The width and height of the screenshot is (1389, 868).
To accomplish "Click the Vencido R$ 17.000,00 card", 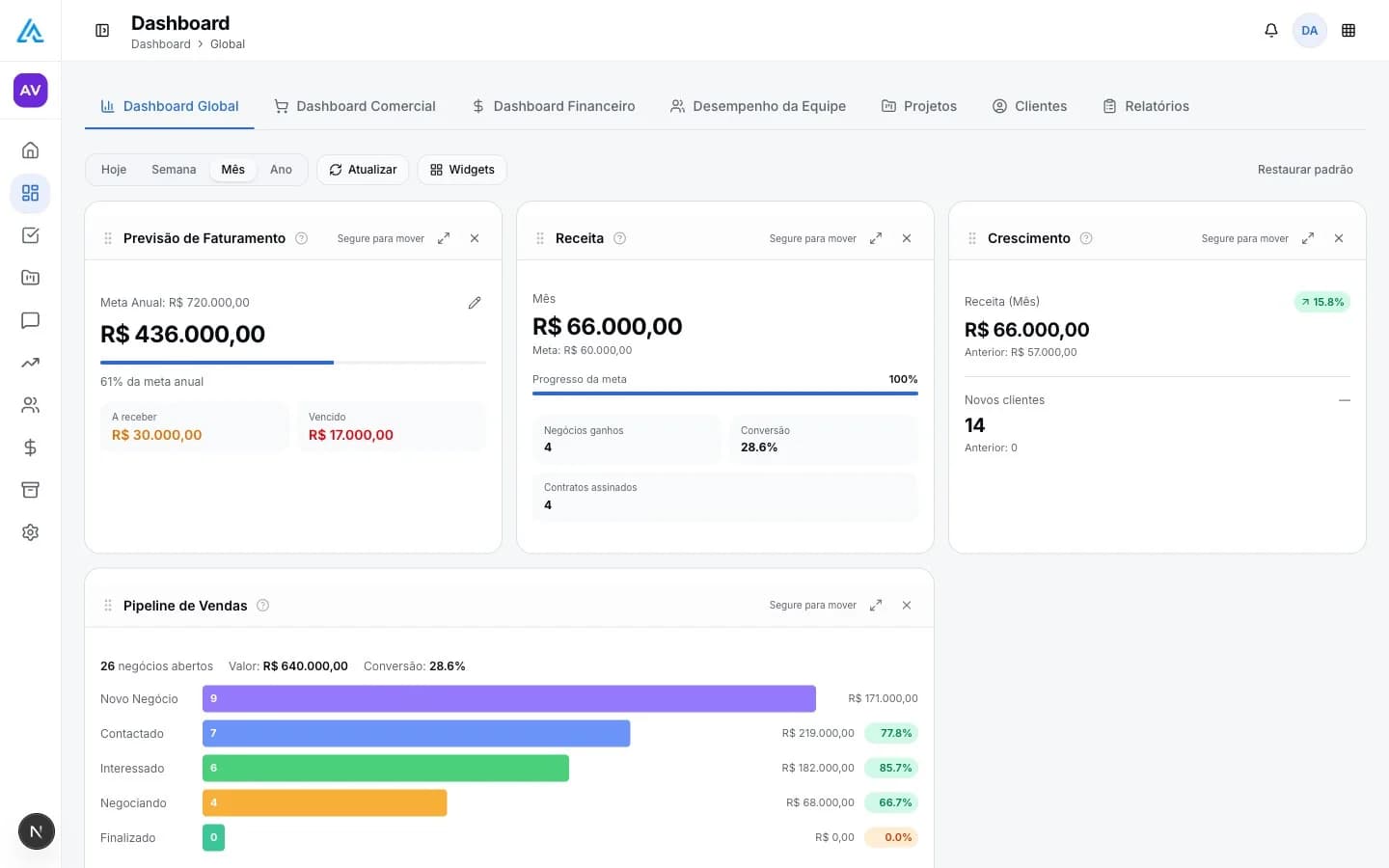I will coord(392,426).
